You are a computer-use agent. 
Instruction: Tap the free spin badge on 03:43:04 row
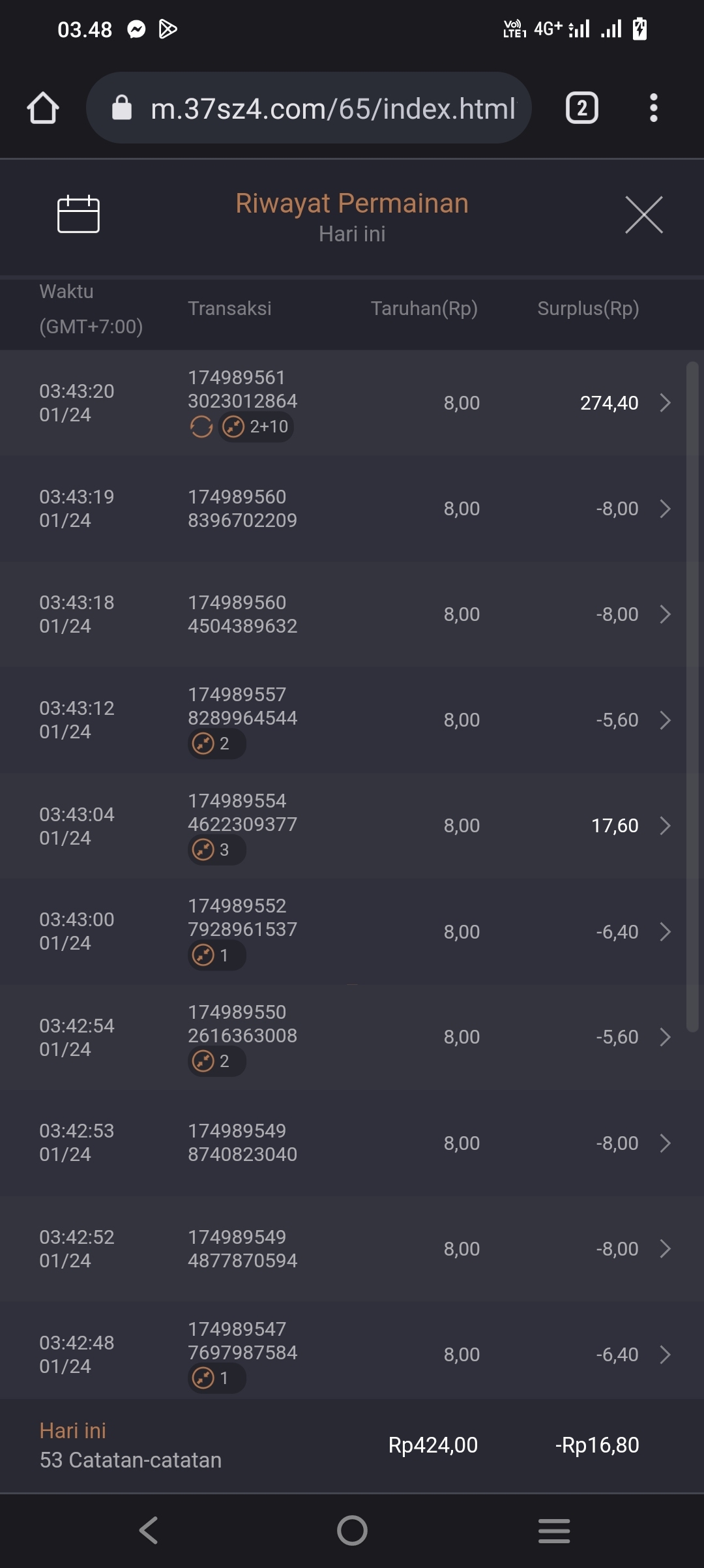coord(216,850)
